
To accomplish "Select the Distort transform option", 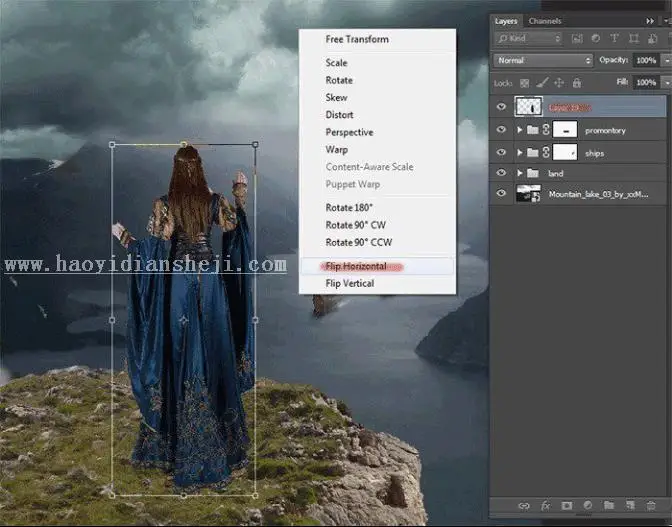I will point(339,115).
